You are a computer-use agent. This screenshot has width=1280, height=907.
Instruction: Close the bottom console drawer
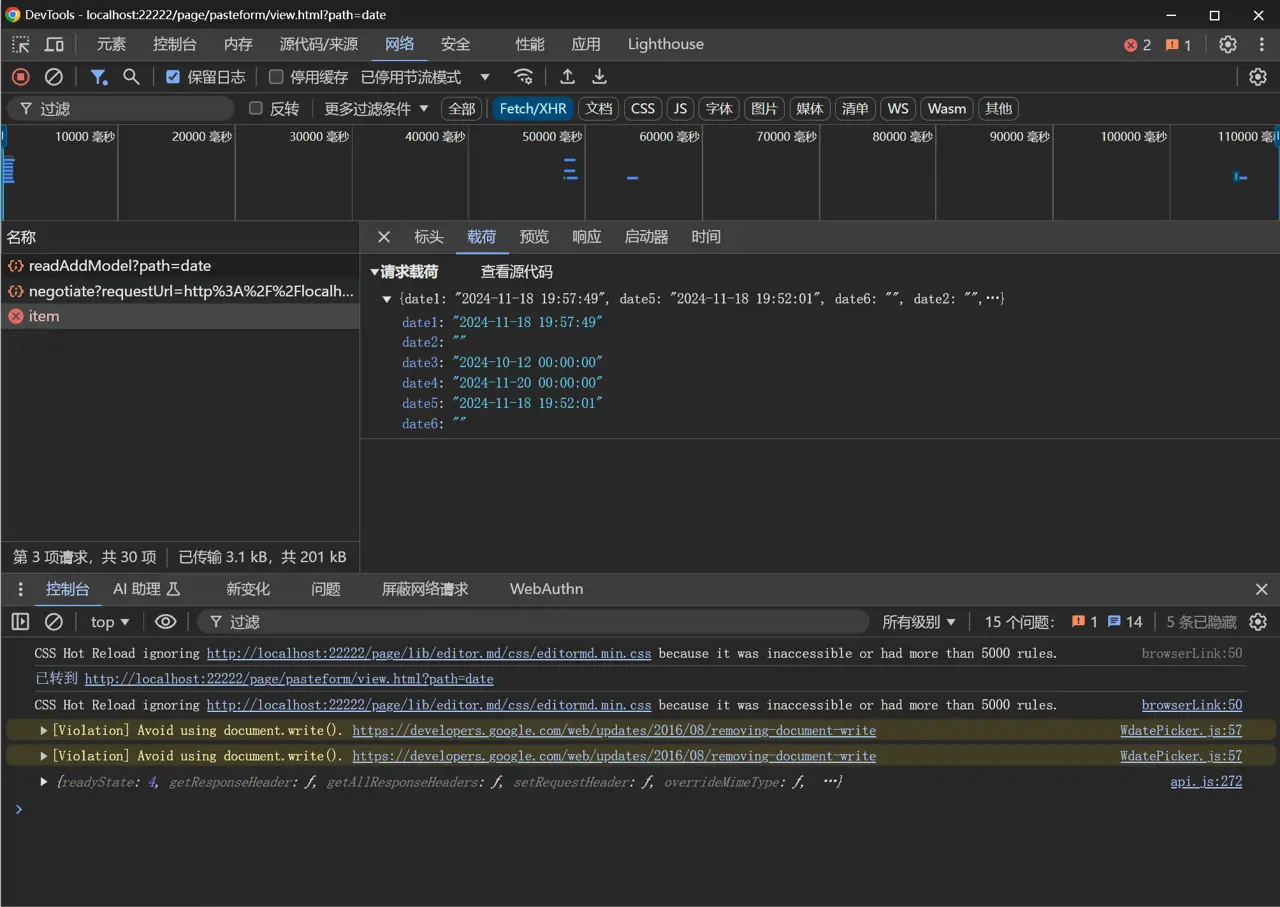click(1262, 589)
